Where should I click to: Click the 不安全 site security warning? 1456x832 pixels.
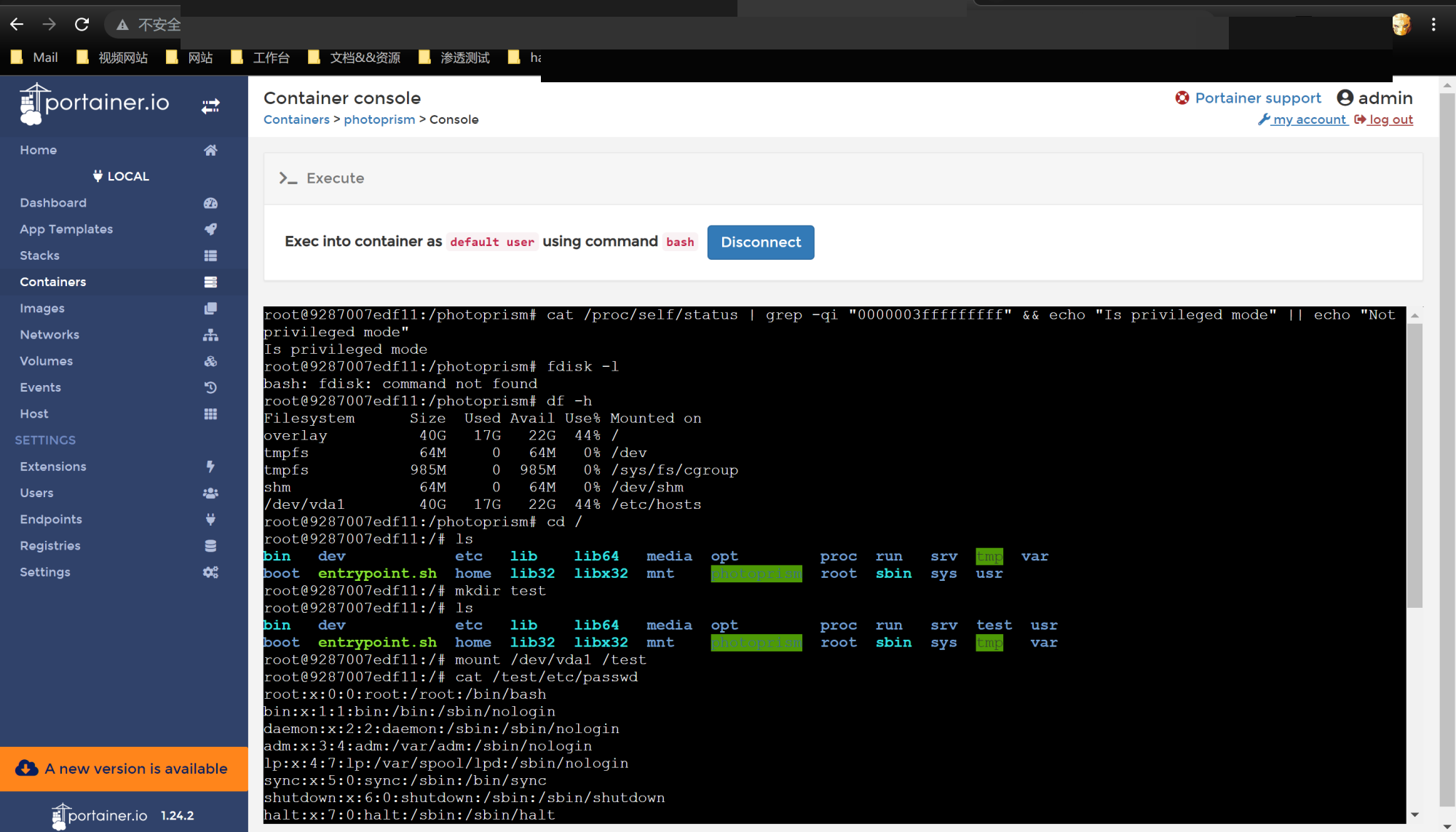[x=149, y=25]
